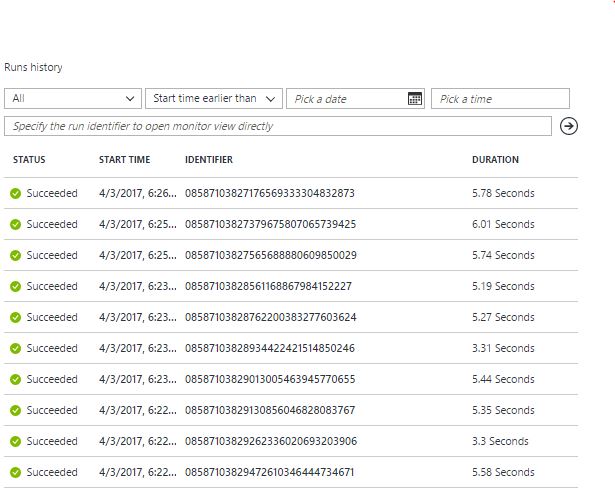Click green check icon of 3.3 Seconds run
Image resolution: width=615 pixels, height=491 pixels.
coord(15,441)
